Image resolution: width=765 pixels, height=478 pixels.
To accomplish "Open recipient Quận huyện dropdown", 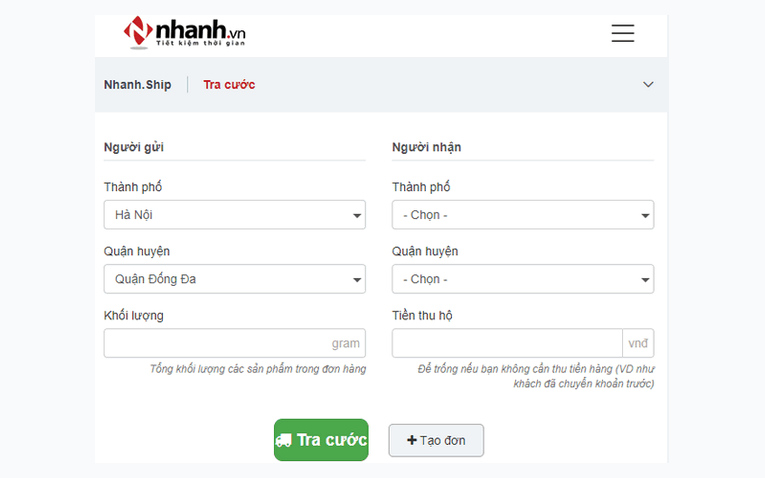I will click(523, 279).
